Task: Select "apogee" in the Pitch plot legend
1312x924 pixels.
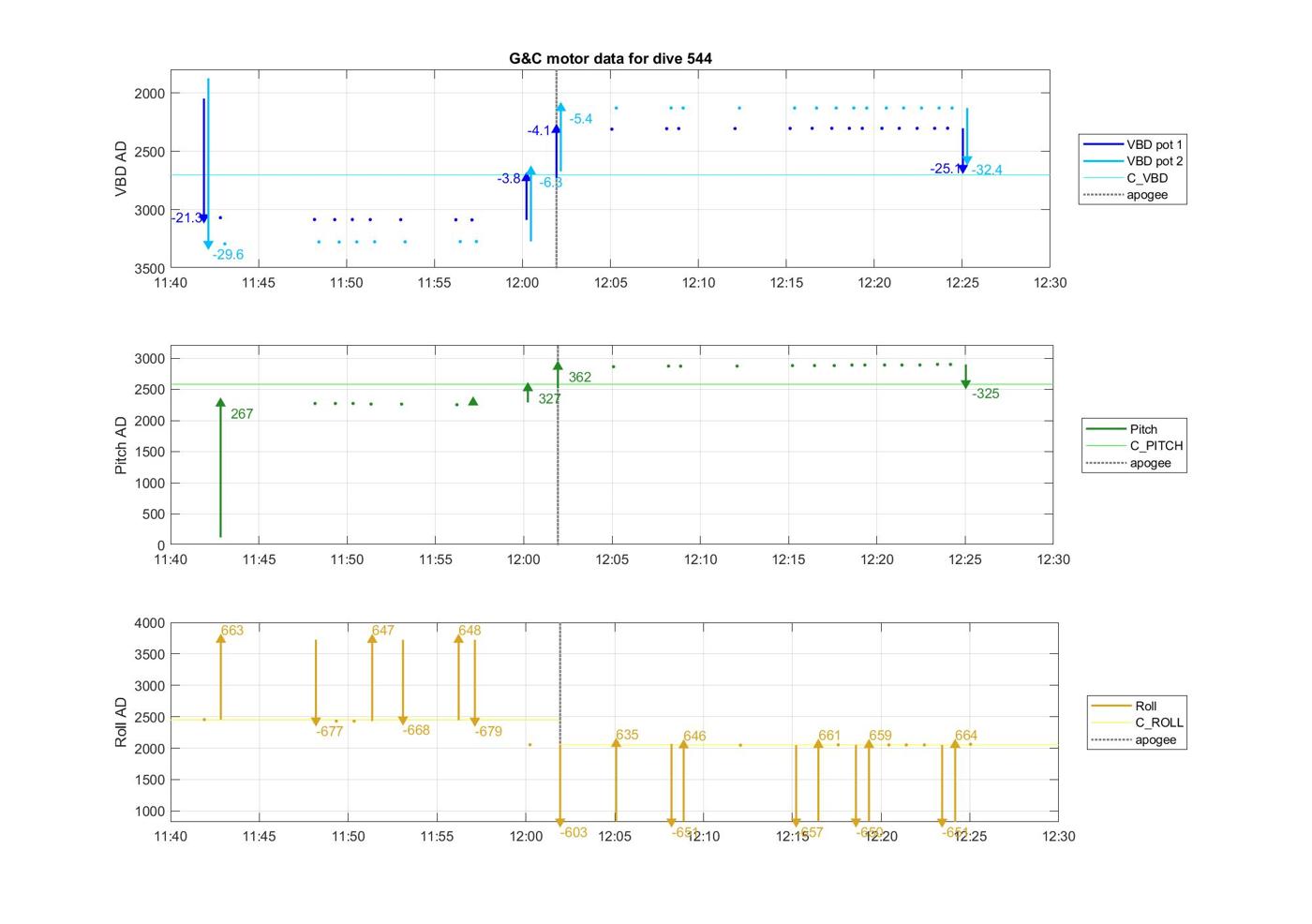Action: pyautogui.click(x=1129, y=463)
